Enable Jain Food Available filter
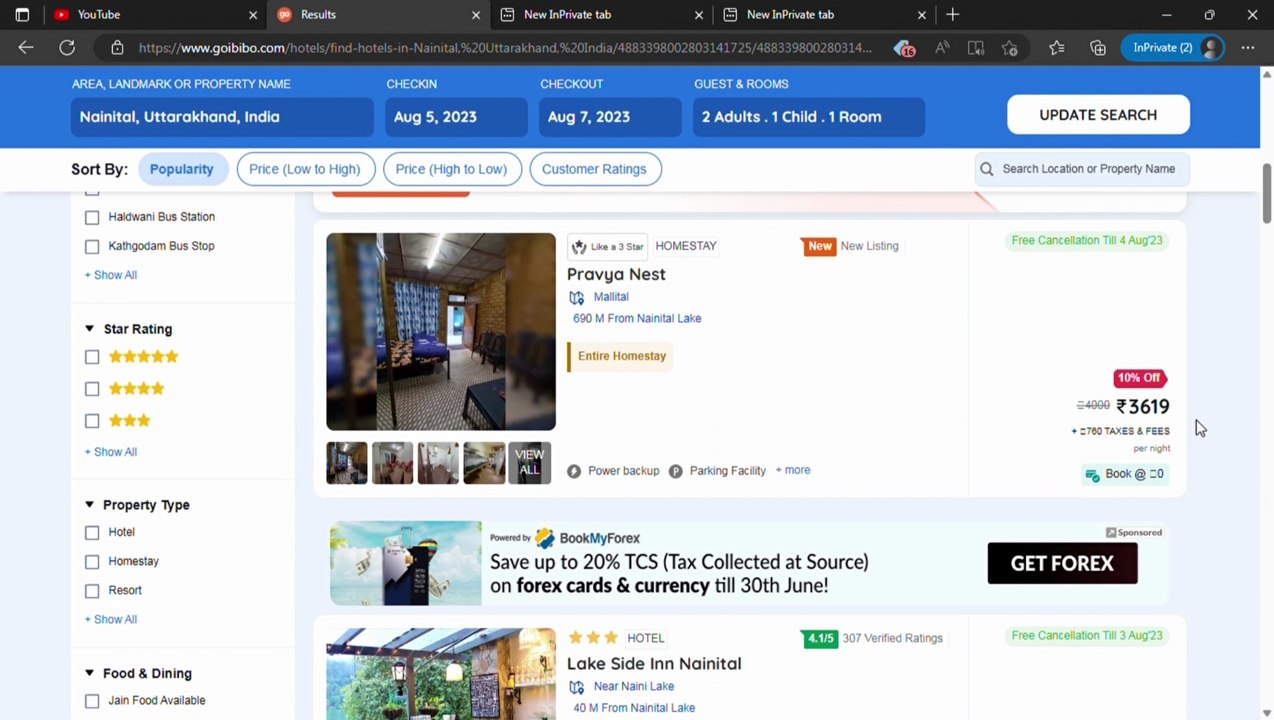The width and height of the screenshot is (1274, 720). (92, 702)
